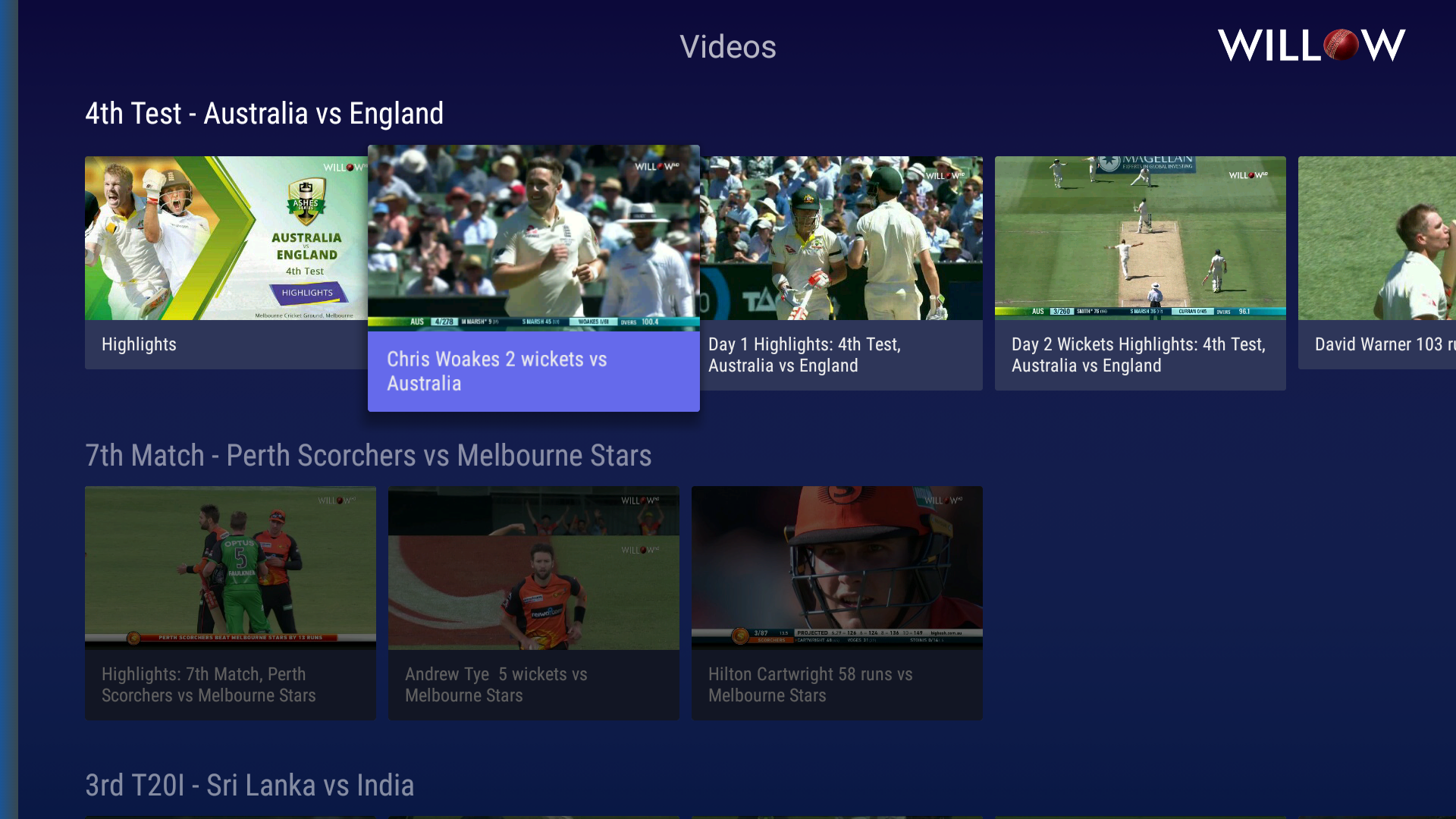Click the 3rd T20I Sri Lanka vs India heading
Viewport: 1456px width, 819px height.
click(x=249, y=786)
